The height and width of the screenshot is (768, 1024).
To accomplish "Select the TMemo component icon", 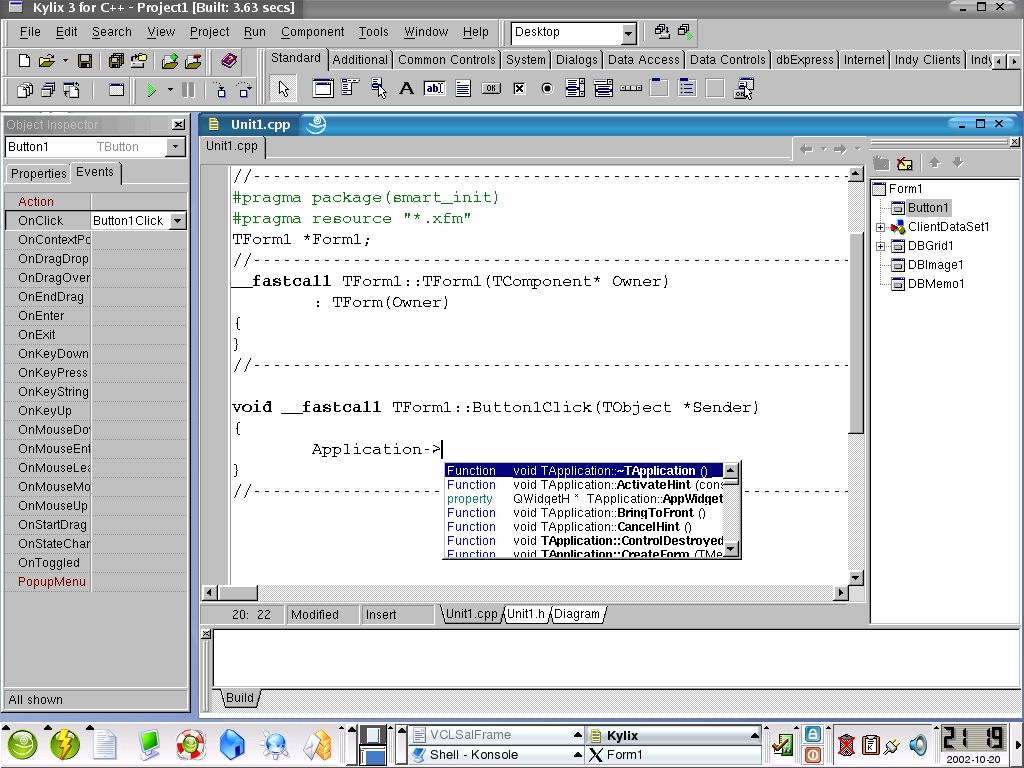I will pyautogui.click(x=462, y=89).
